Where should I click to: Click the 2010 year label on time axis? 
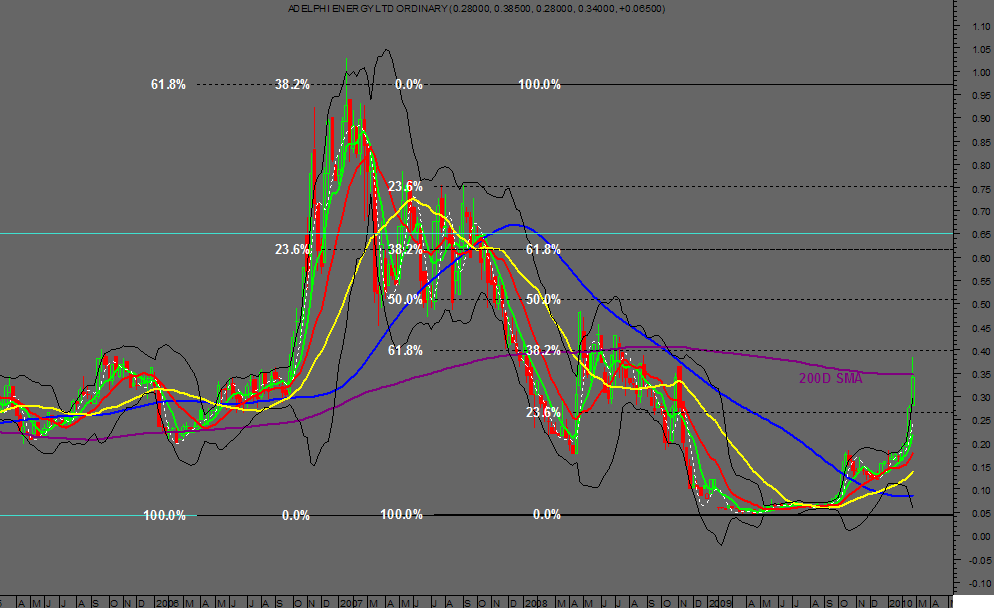[900, 602]
